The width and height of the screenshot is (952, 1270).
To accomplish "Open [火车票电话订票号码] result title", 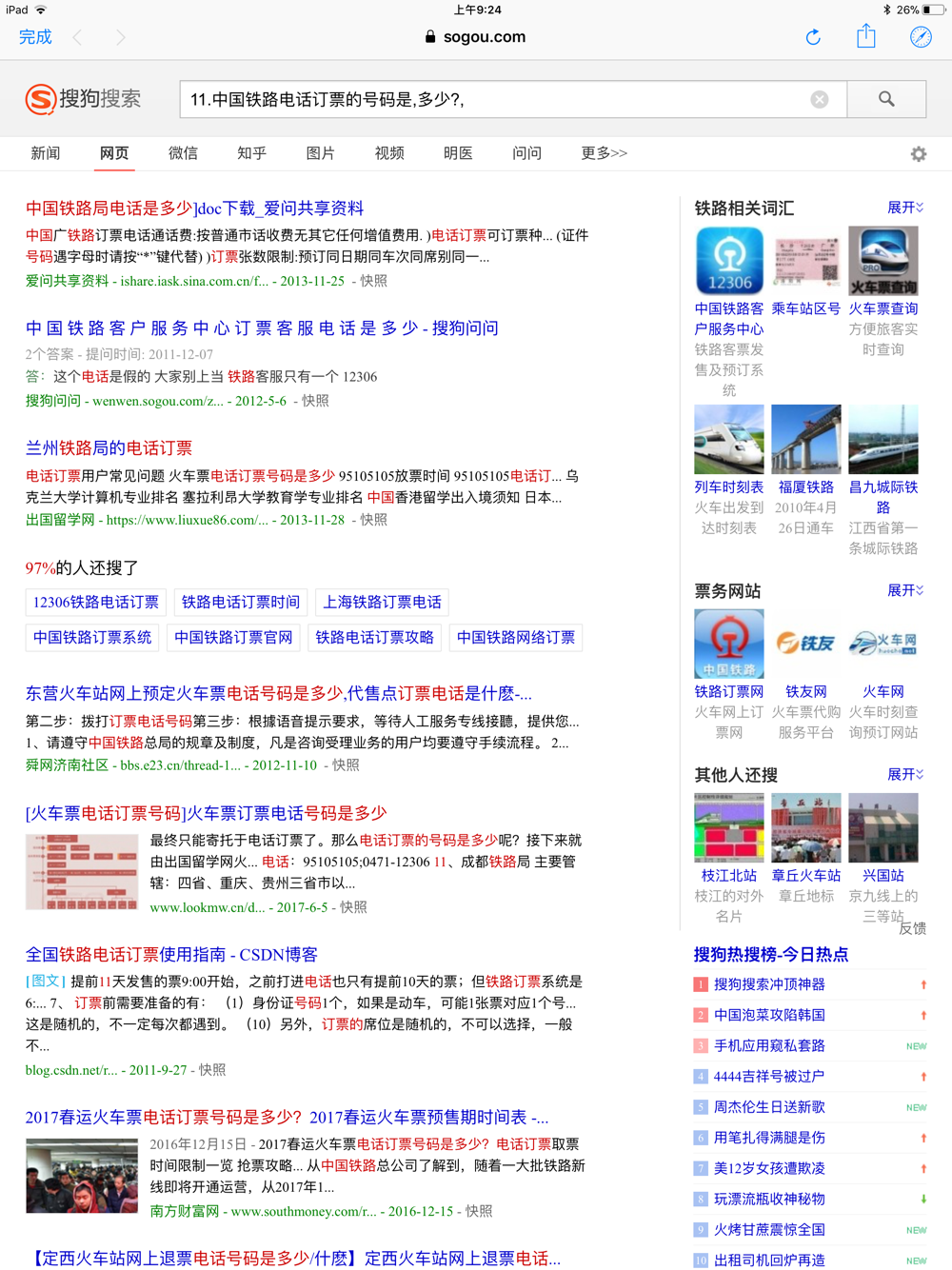I will [206, 813].
